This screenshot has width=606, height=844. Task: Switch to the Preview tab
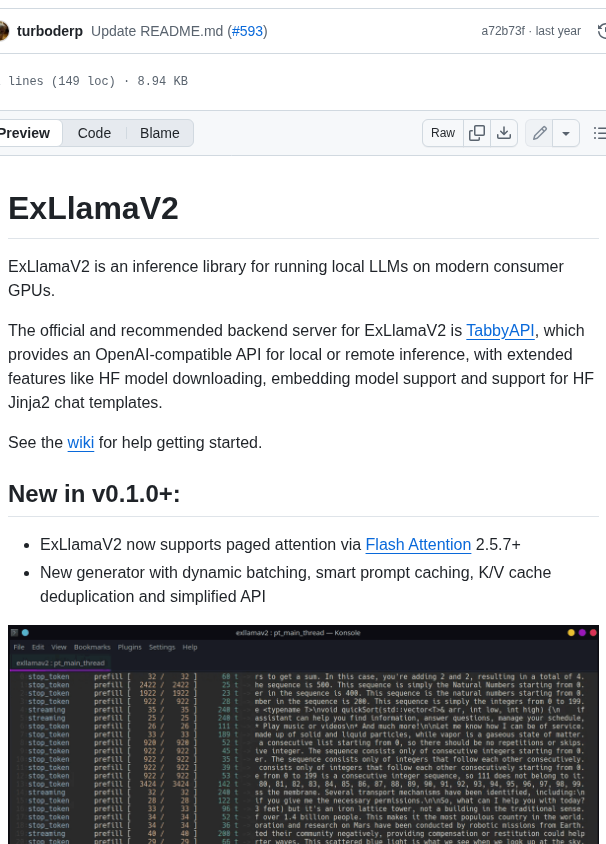coord(26,133)
